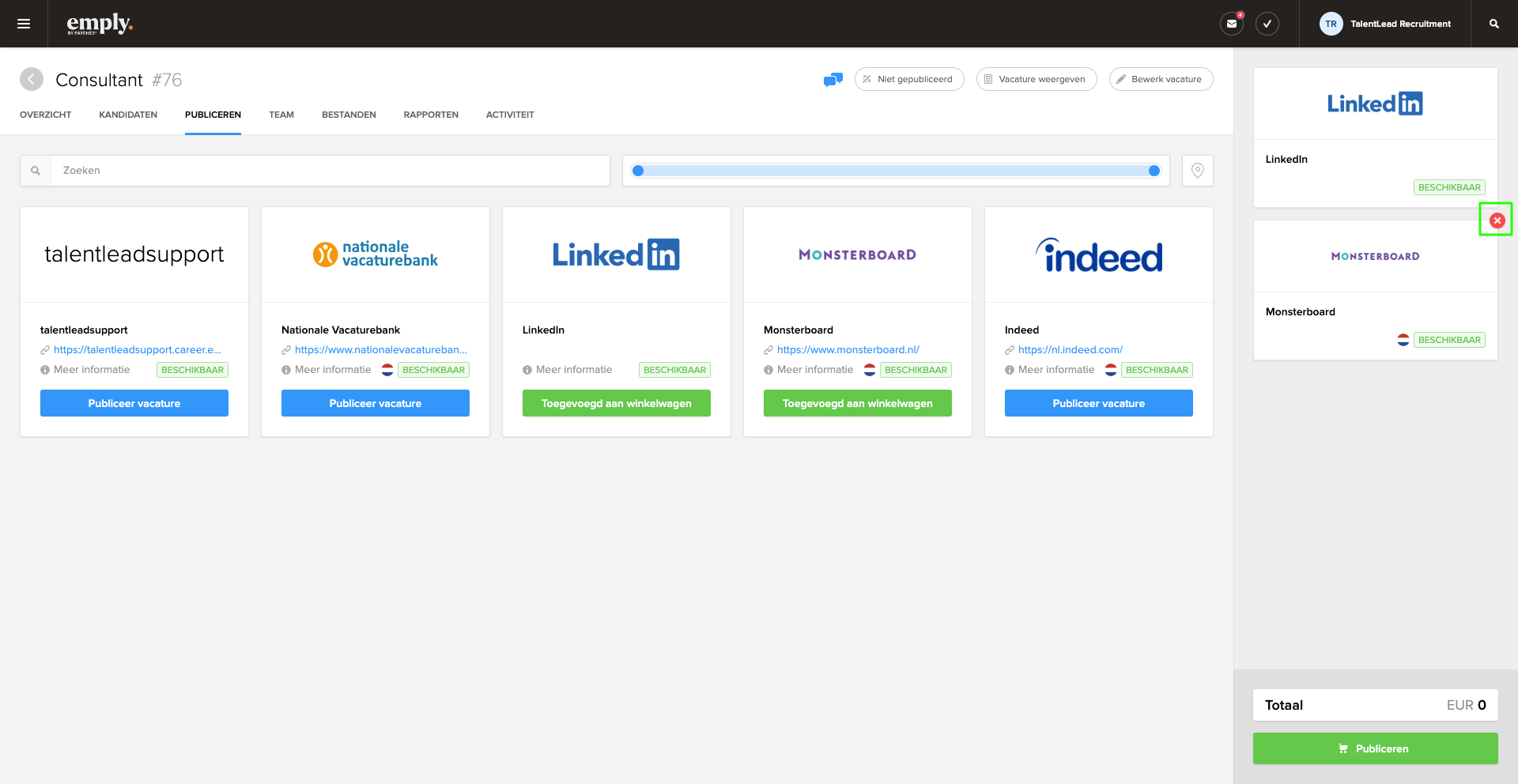This screenshot has width=1518, height=784.
Task: Open the Team tab
Action: tap(281, 115)
